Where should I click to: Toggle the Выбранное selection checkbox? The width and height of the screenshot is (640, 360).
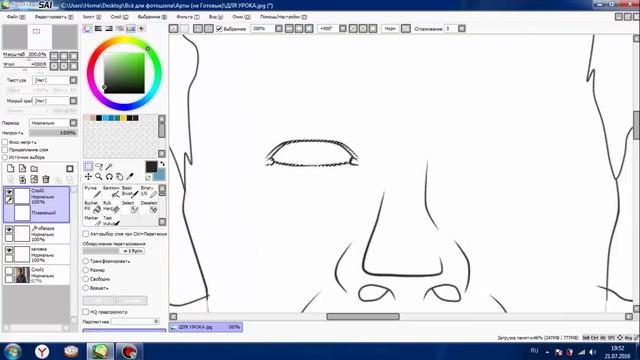coord(219,29)
